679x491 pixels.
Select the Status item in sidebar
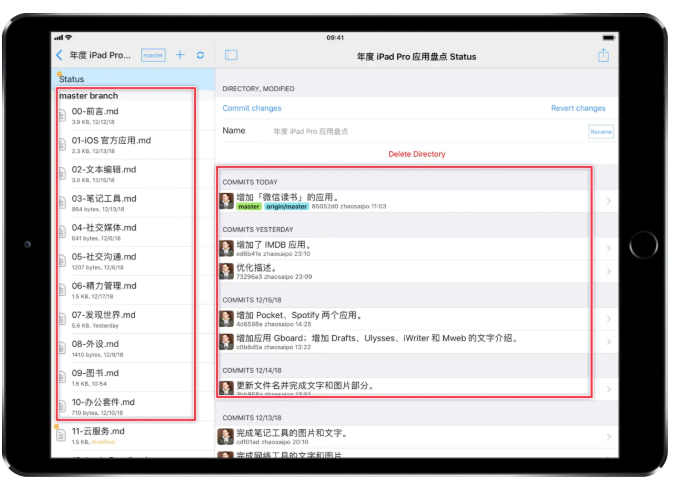(x=72, y=78)
